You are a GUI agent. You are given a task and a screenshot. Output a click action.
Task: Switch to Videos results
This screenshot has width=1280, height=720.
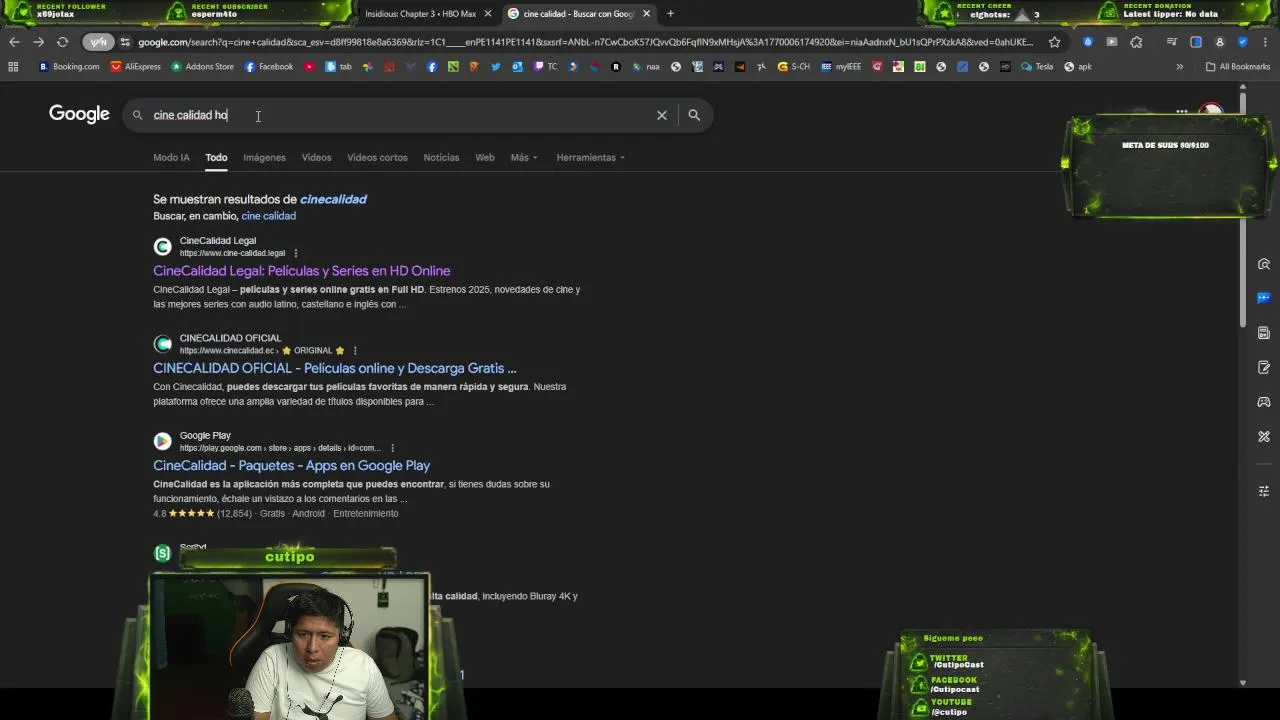pyautogui.click(x=316, y=157)
